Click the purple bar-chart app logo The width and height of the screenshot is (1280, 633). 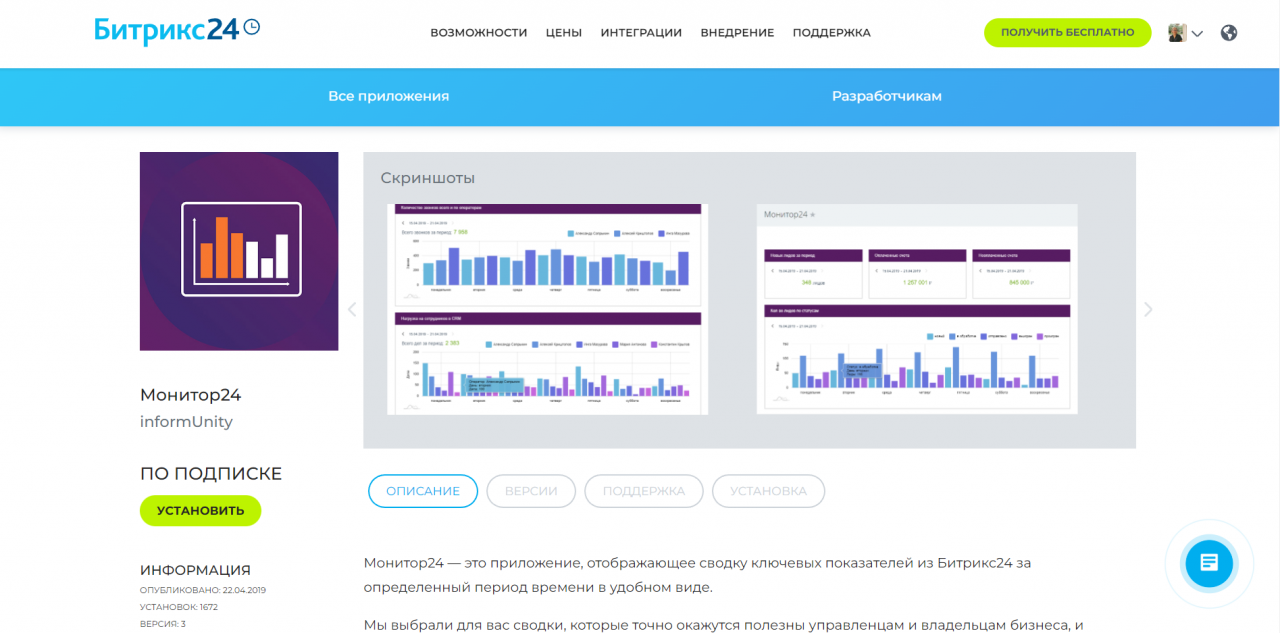[x=239, y=251]
